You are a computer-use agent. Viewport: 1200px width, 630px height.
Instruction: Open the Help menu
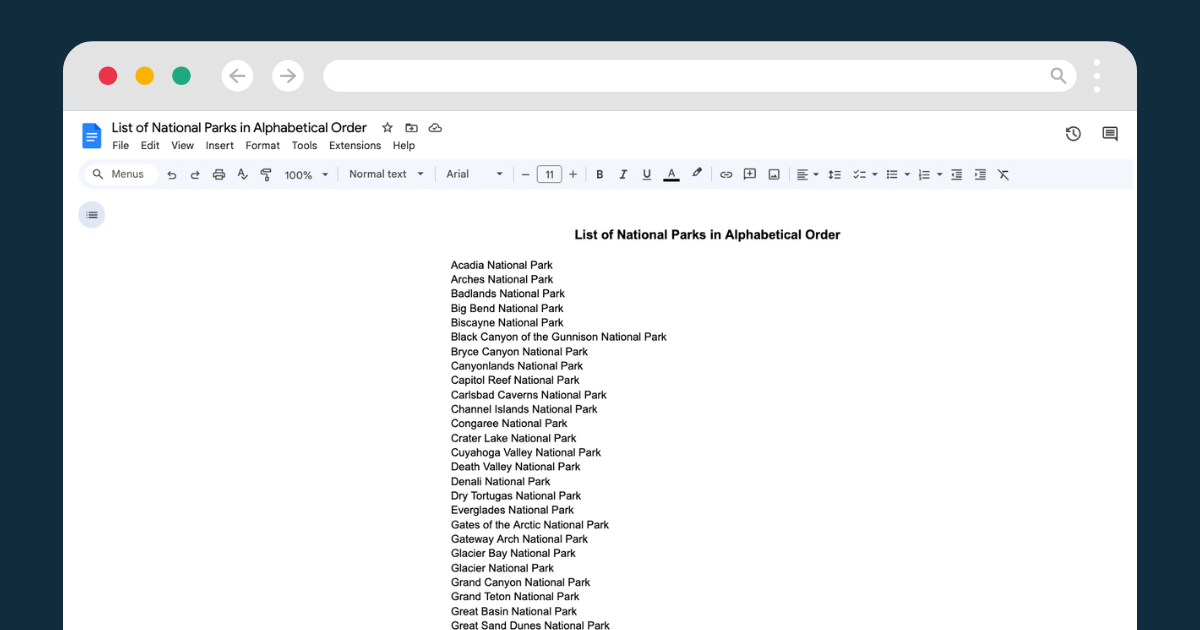(404, 146)
